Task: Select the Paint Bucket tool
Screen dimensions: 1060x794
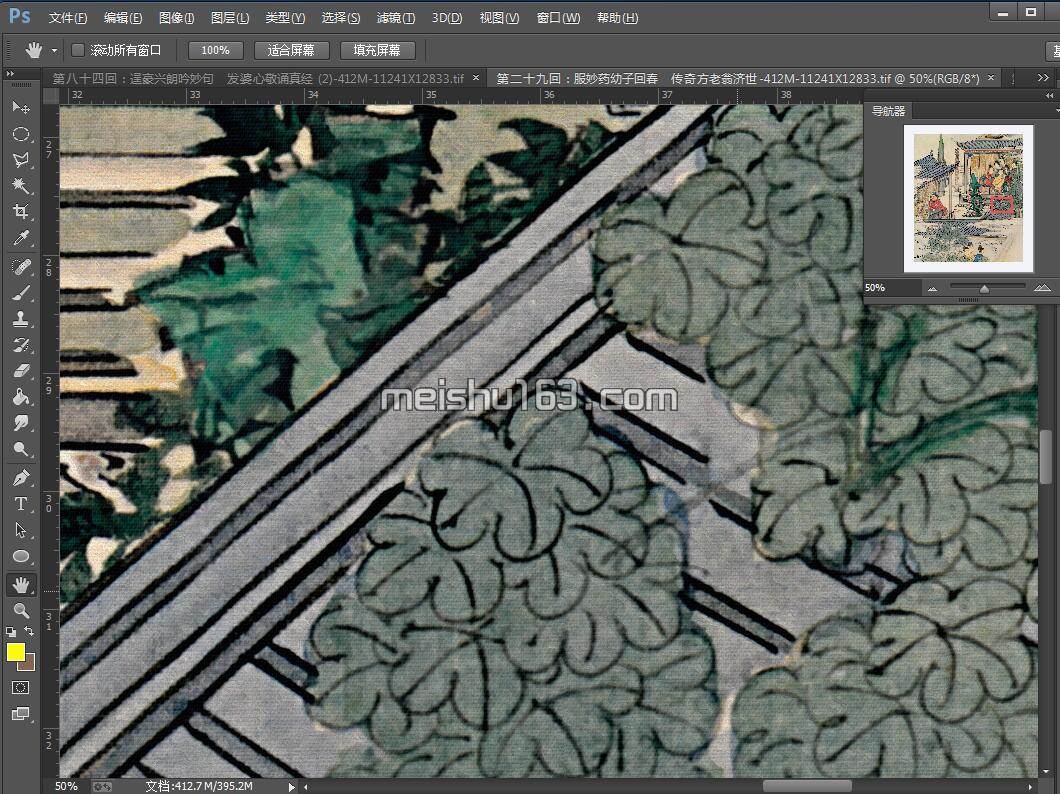Action: [21, 397]
